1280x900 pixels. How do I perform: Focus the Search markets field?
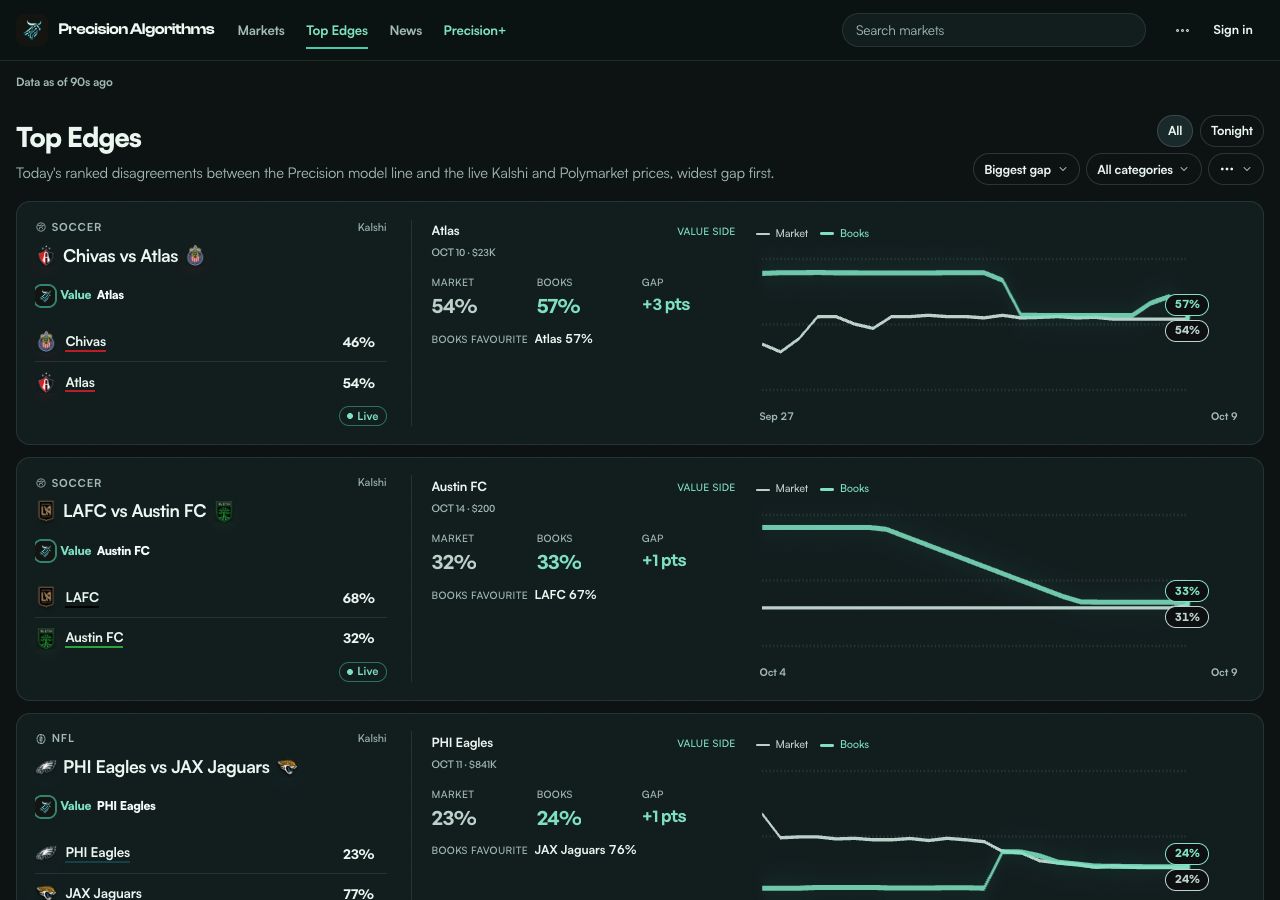(x=994, y=30)
